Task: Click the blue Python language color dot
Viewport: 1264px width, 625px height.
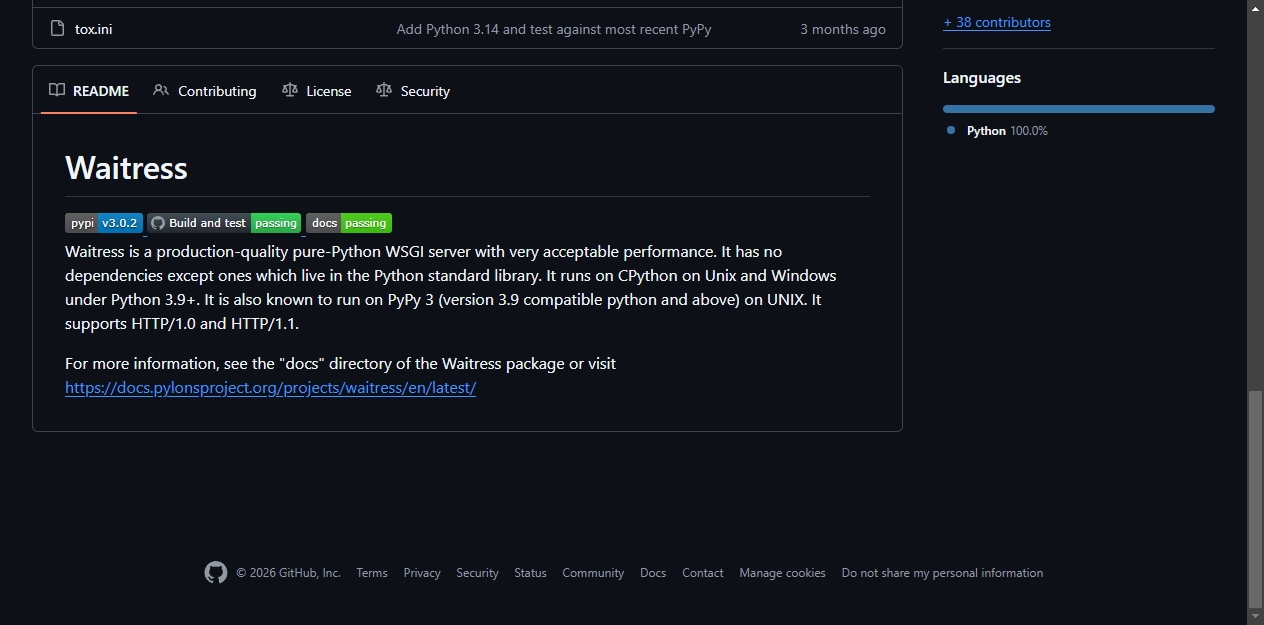Action: (x=951, y=130)
